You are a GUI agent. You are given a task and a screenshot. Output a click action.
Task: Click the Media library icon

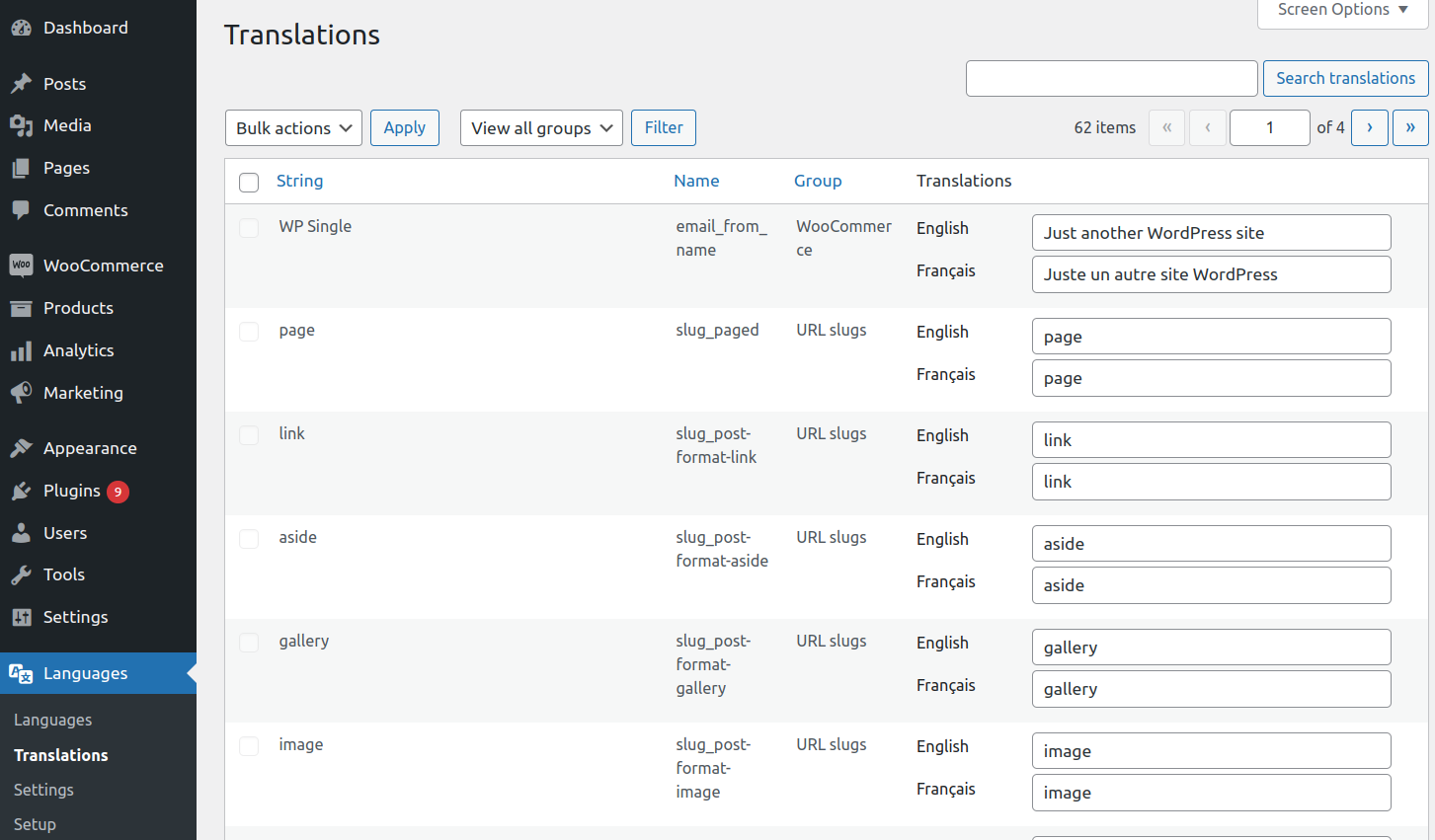pos(21,125)
